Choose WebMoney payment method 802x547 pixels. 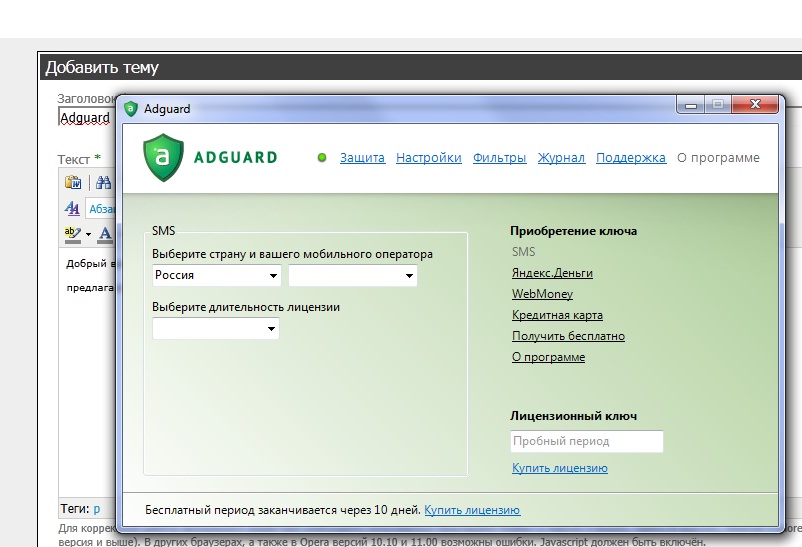tap(542, 294)
